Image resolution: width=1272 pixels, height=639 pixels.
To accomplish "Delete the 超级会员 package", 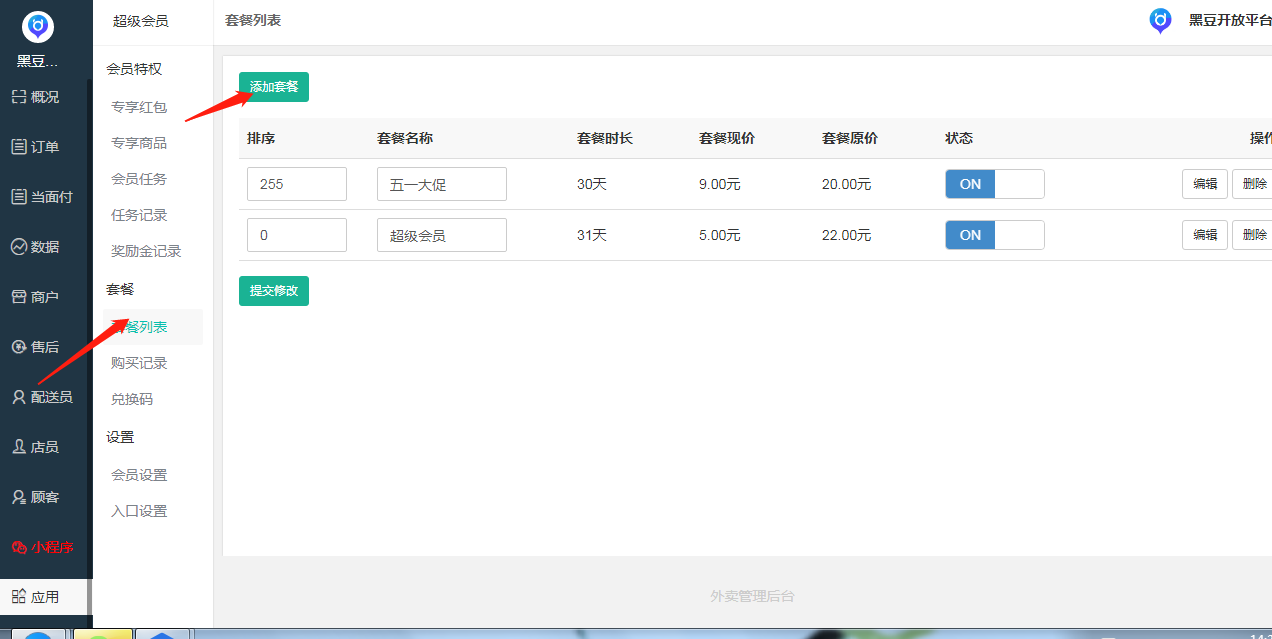I will 1253,235.
